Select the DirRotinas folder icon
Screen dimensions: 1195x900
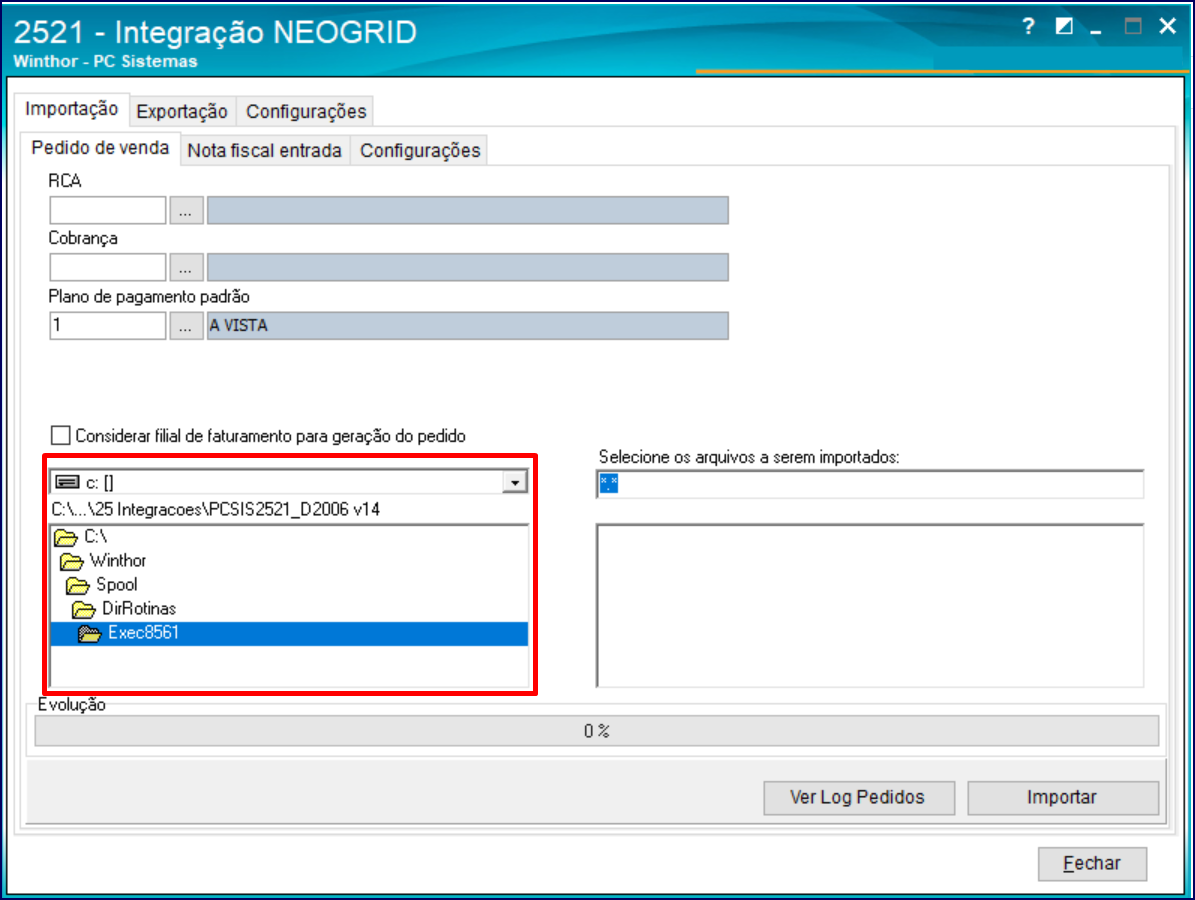(x=83, y=609)
